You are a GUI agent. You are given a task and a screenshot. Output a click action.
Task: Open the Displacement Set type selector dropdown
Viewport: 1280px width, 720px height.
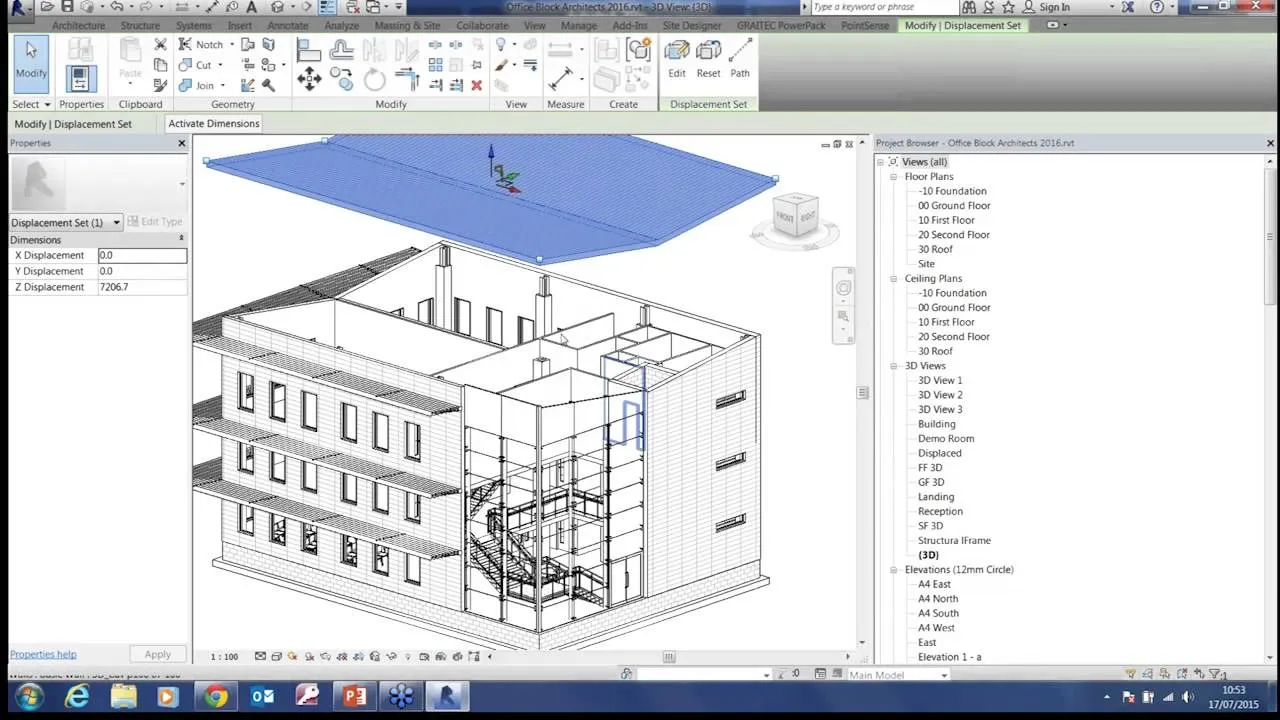[116, 222]
